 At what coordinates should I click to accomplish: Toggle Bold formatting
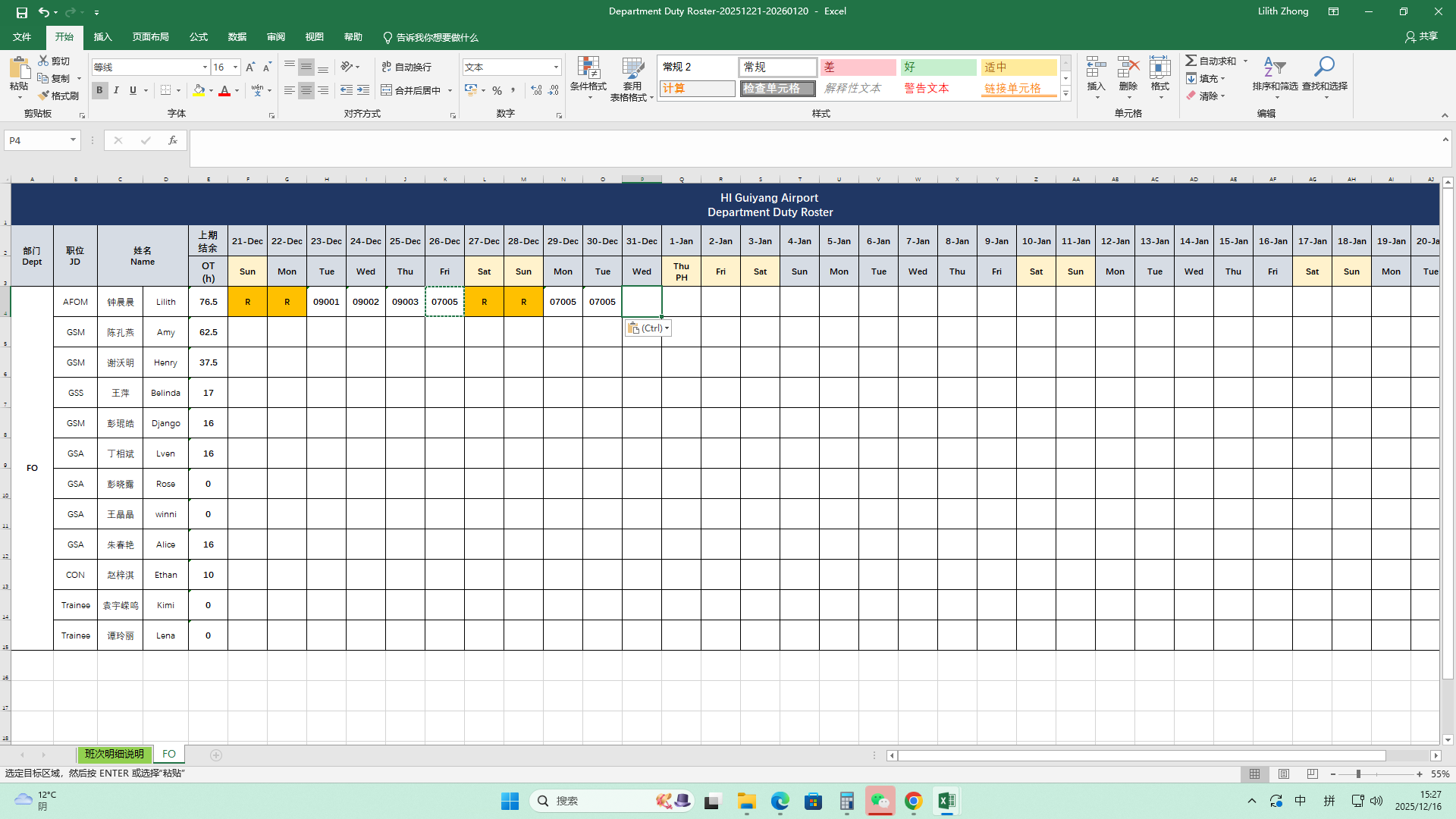coord(99,90)
